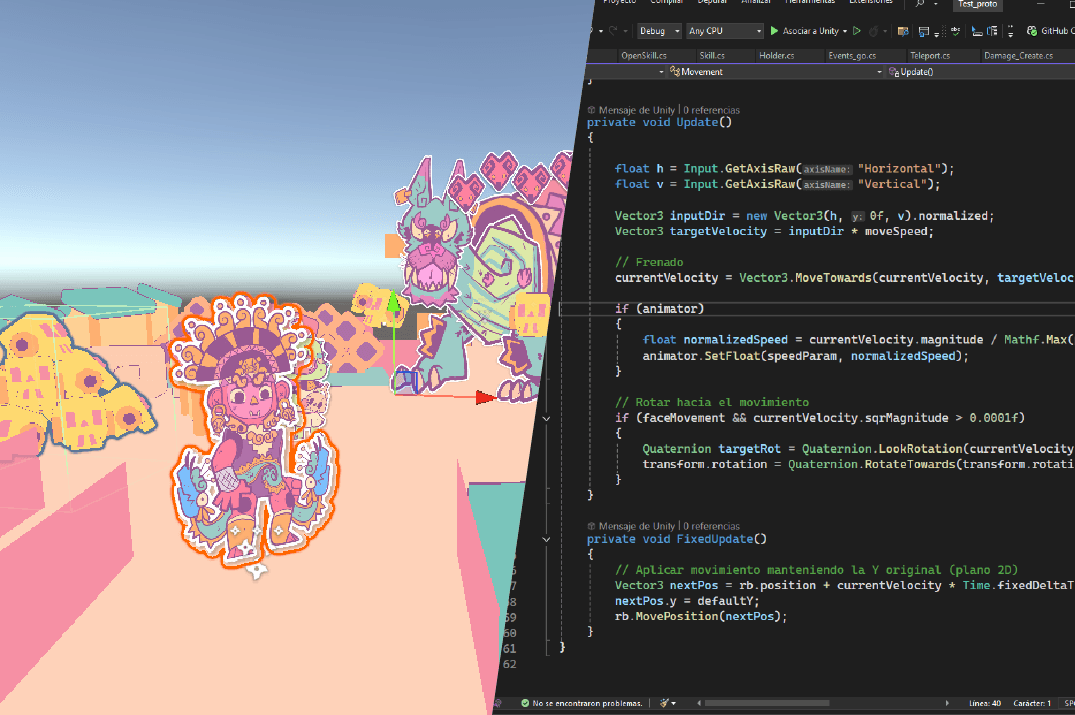The height and width of the screenshot is (715, 1075).
Task: Click the Hot Reload flame icon
Action: click(x=873, y=31)
